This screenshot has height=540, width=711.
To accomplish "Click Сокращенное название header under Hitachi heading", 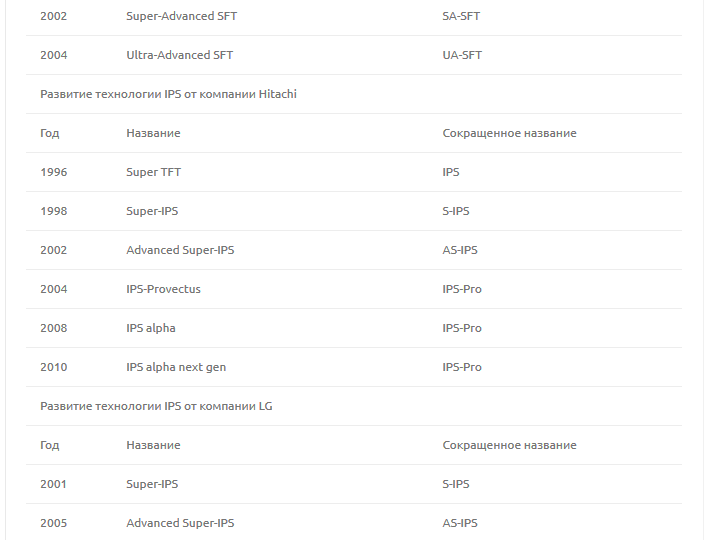I will coord(509,134).
